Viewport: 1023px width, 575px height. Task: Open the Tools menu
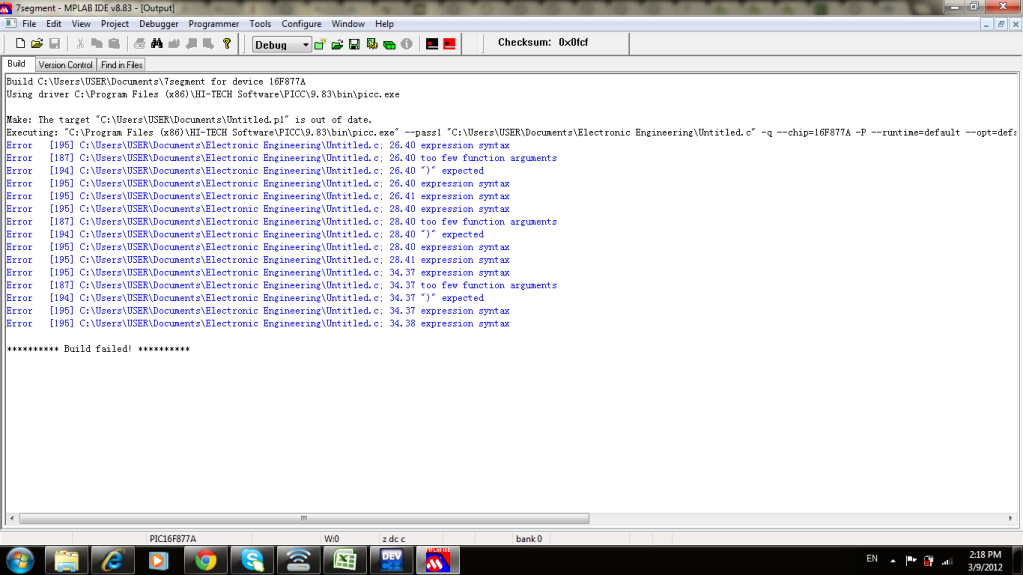(260, 23)
